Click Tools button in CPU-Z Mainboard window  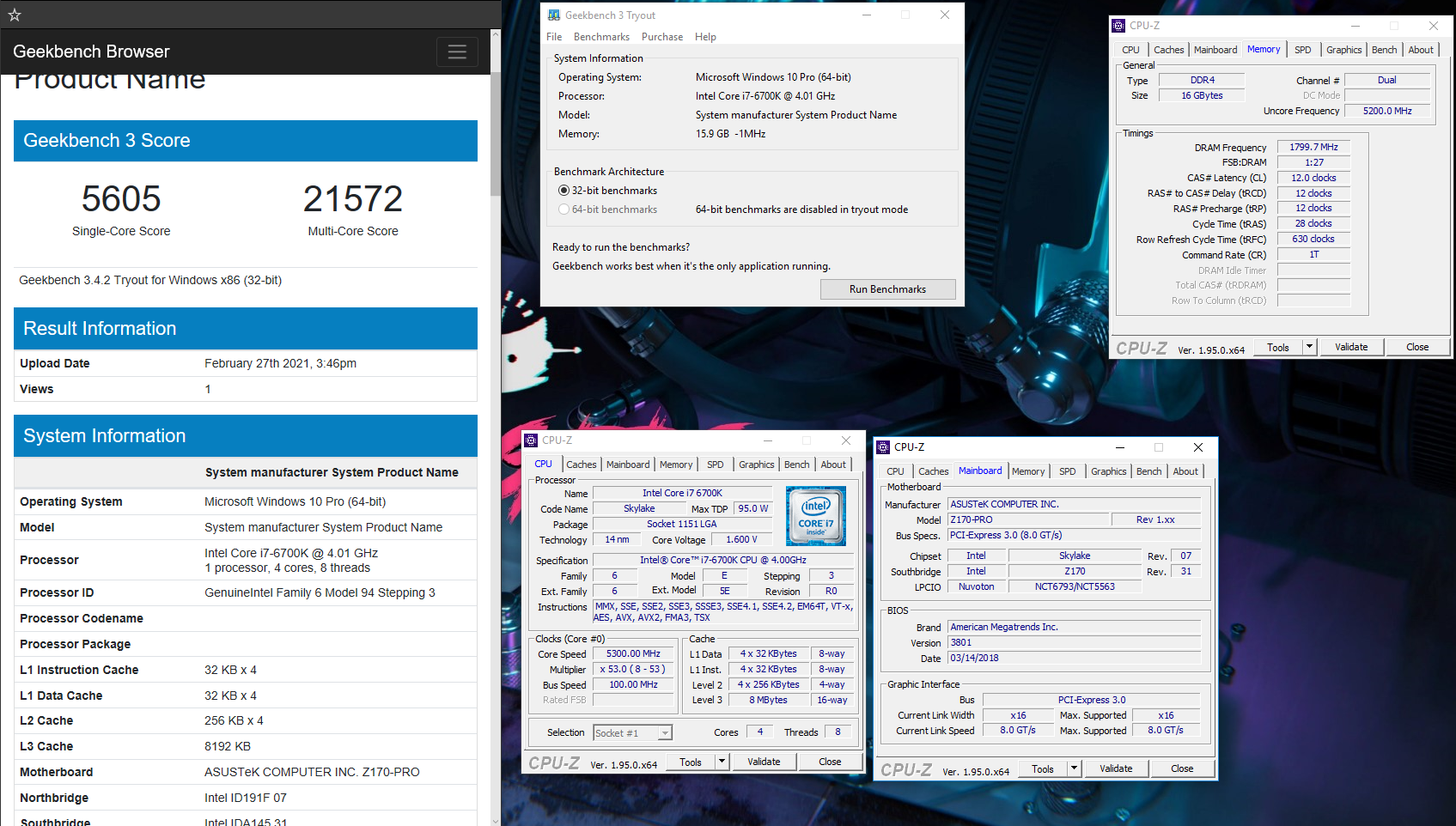click(1043, 768)
